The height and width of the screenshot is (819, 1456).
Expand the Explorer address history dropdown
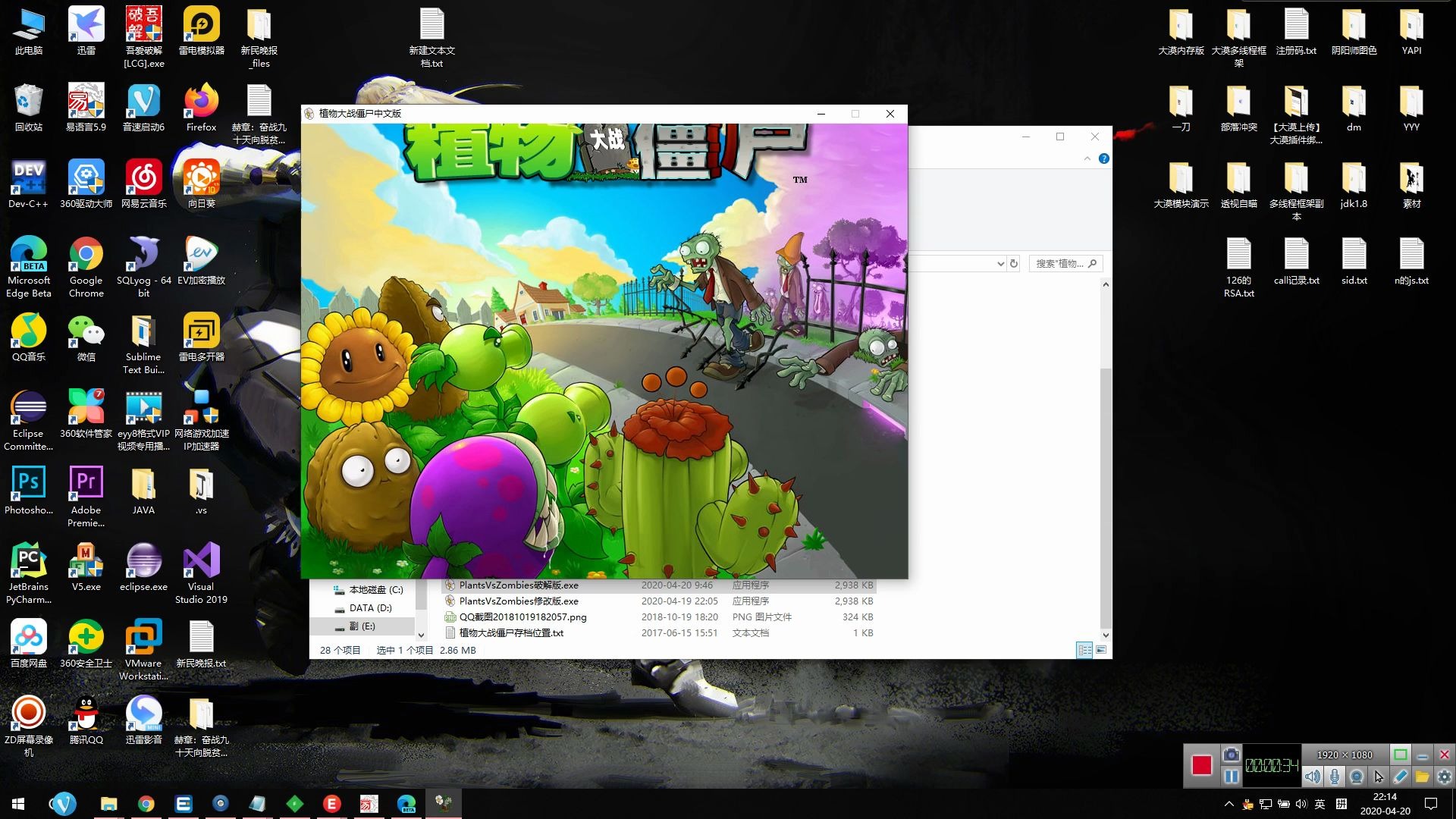click(1000, 263)
